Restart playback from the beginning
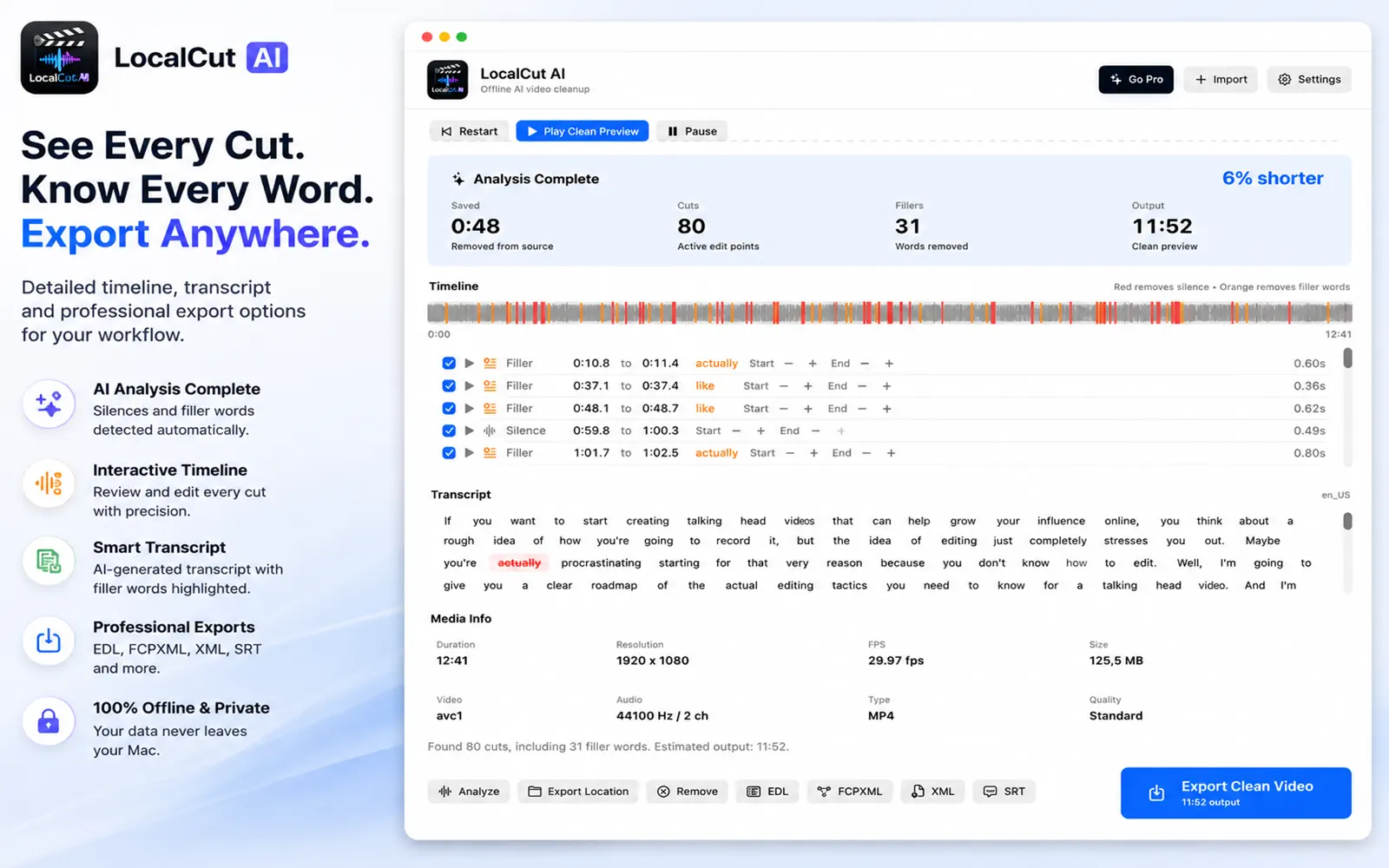Viewport: 1389px width, 868px height. click(x=469, y=131)
